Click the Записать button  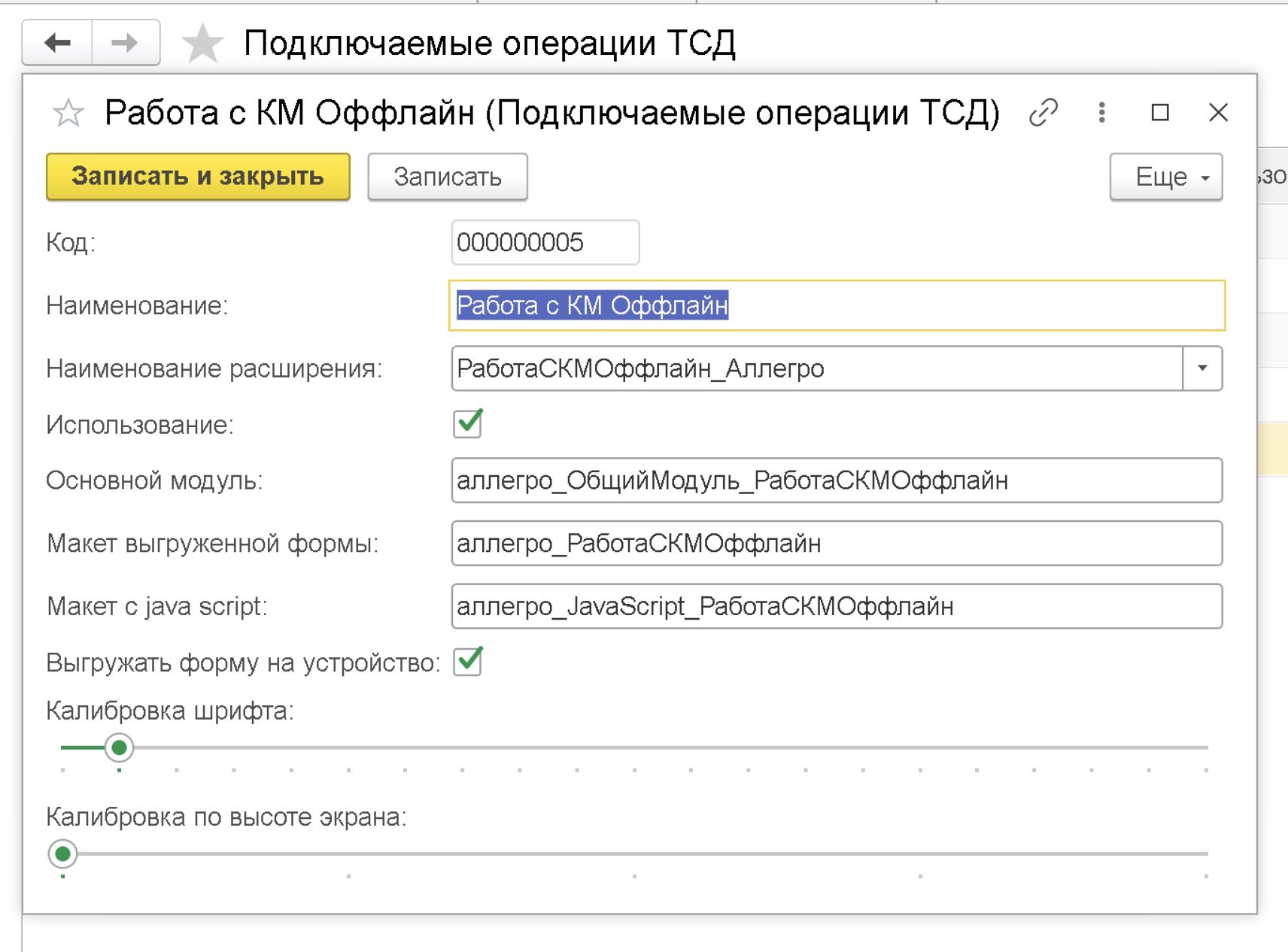tap(448, 177)
